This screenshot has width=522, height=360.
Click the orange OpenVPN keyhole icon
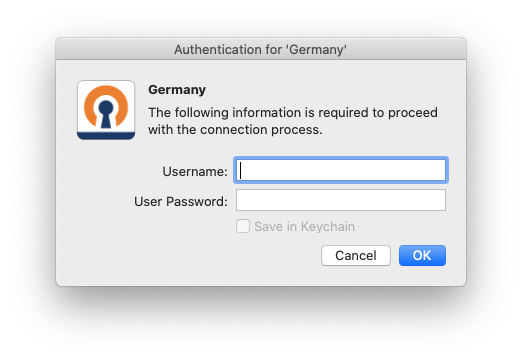pyautogui.click(x=106, y=110)
